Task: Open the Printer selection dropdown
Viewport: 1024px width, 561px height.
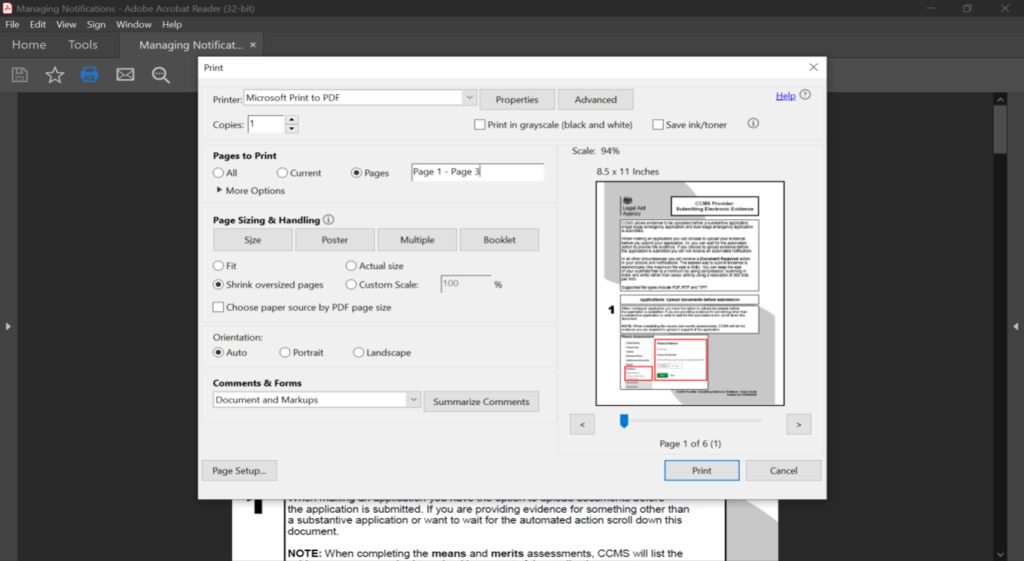Action: (468, 98)
